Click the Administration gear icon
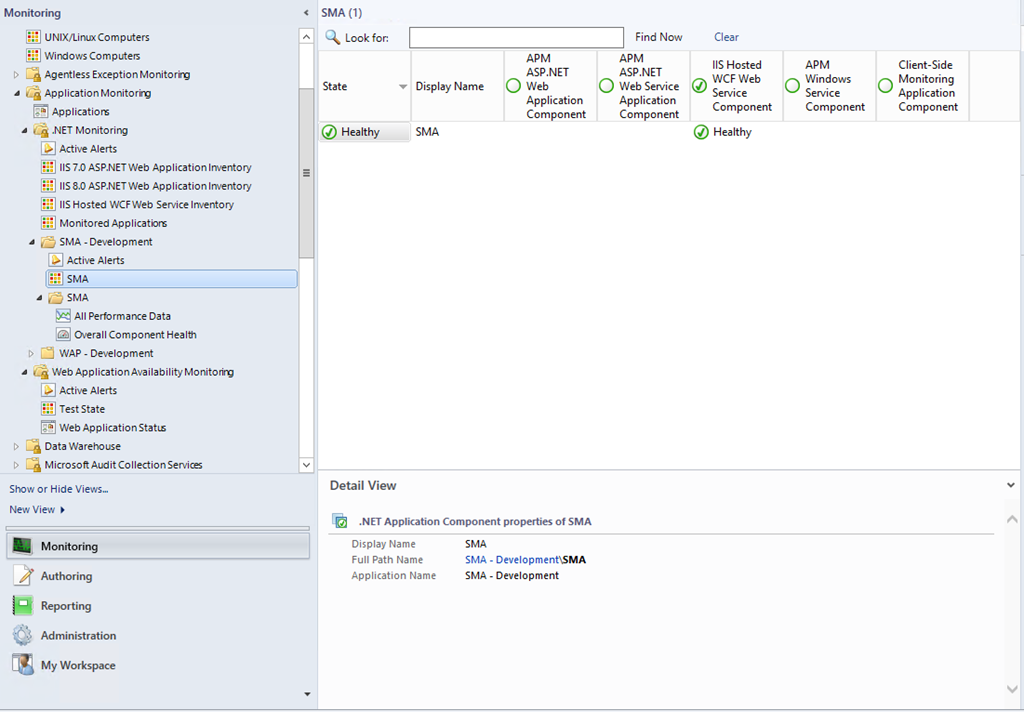Image resolution: width=1024 pixels, height=712 pixels. [x=22, y=636]
